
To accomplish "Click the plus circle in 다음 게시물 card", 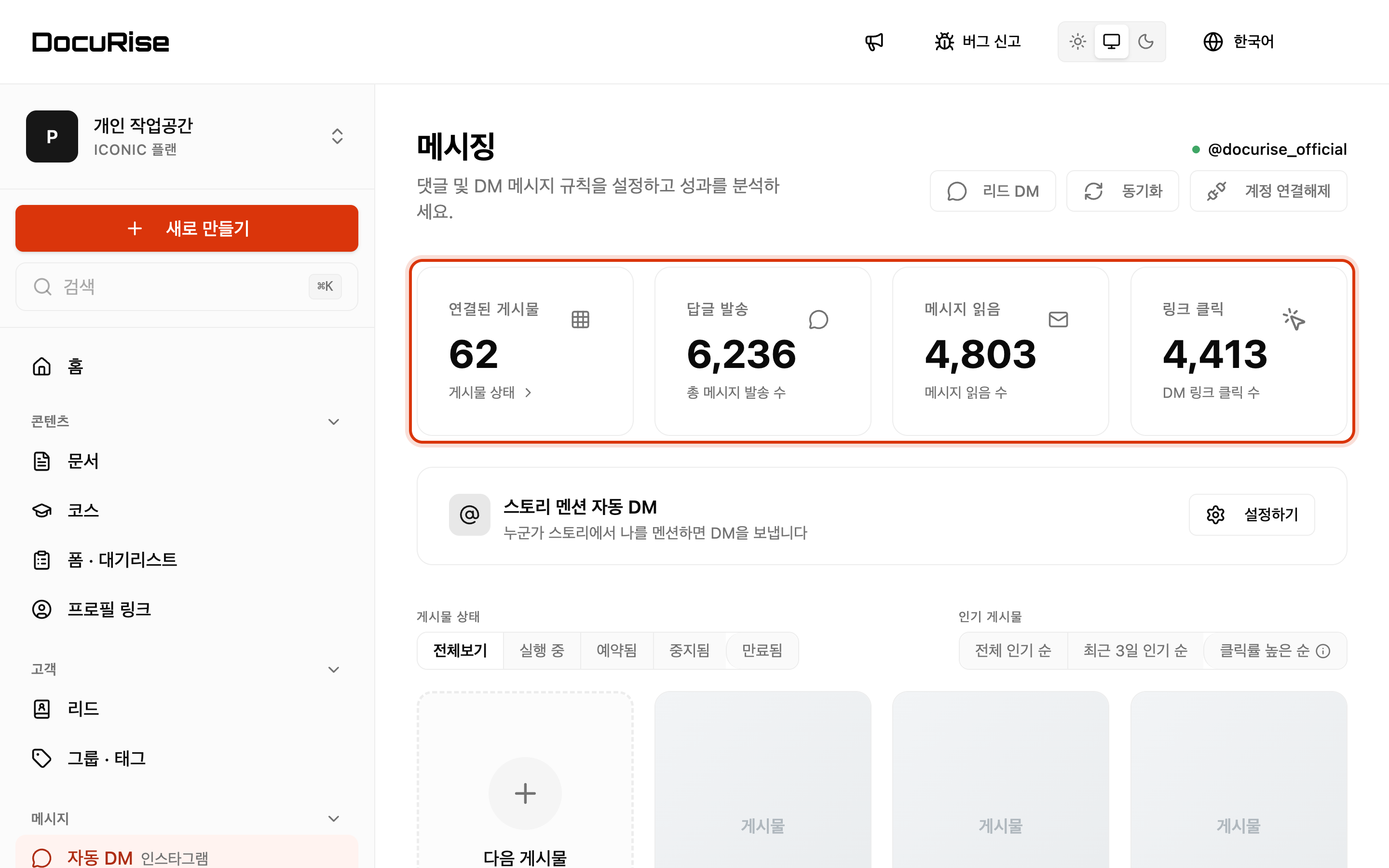I will [x=525, y=793].
